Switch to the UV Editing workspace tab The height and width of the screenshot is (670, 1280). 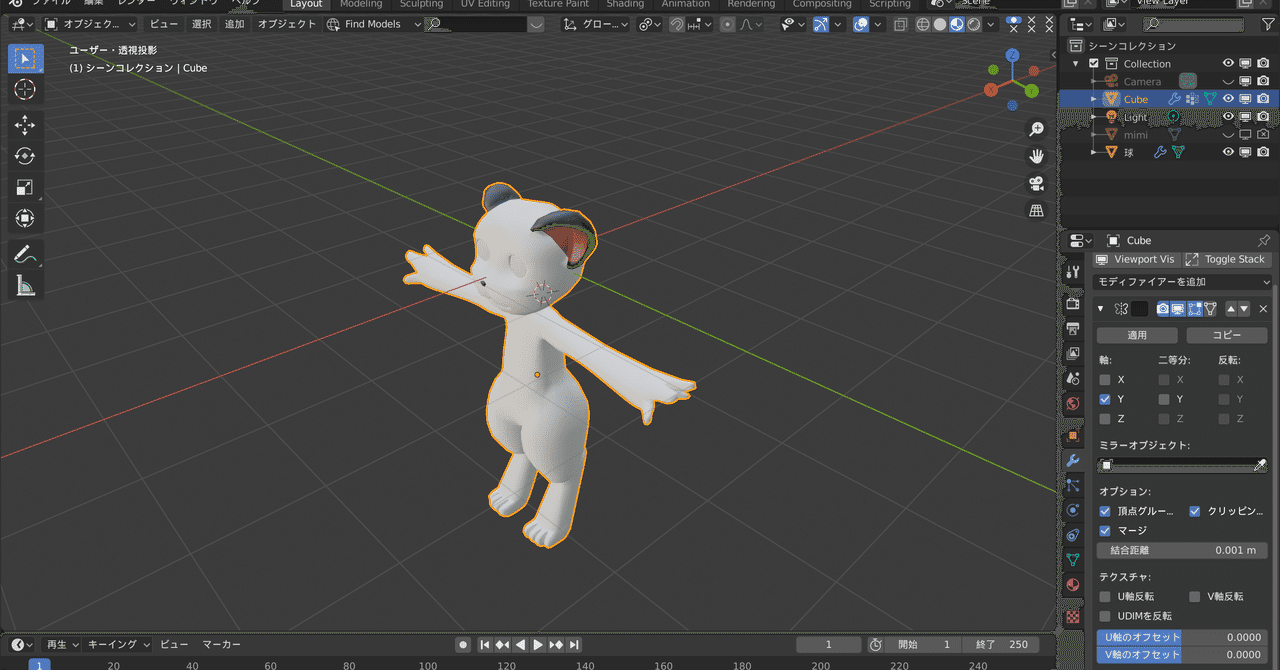485,4
